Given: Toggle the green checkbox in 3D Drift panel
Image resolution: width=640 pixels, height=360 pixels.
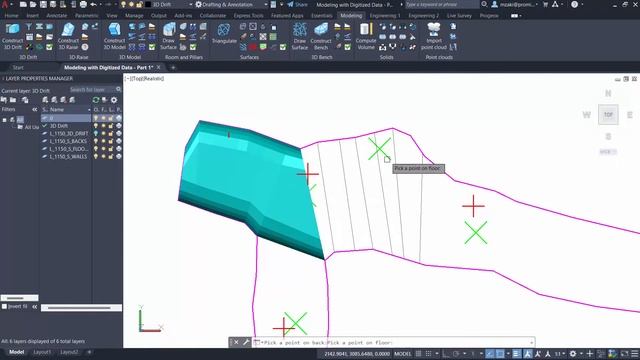Looking at the screenshot, I should click(49, 47).
